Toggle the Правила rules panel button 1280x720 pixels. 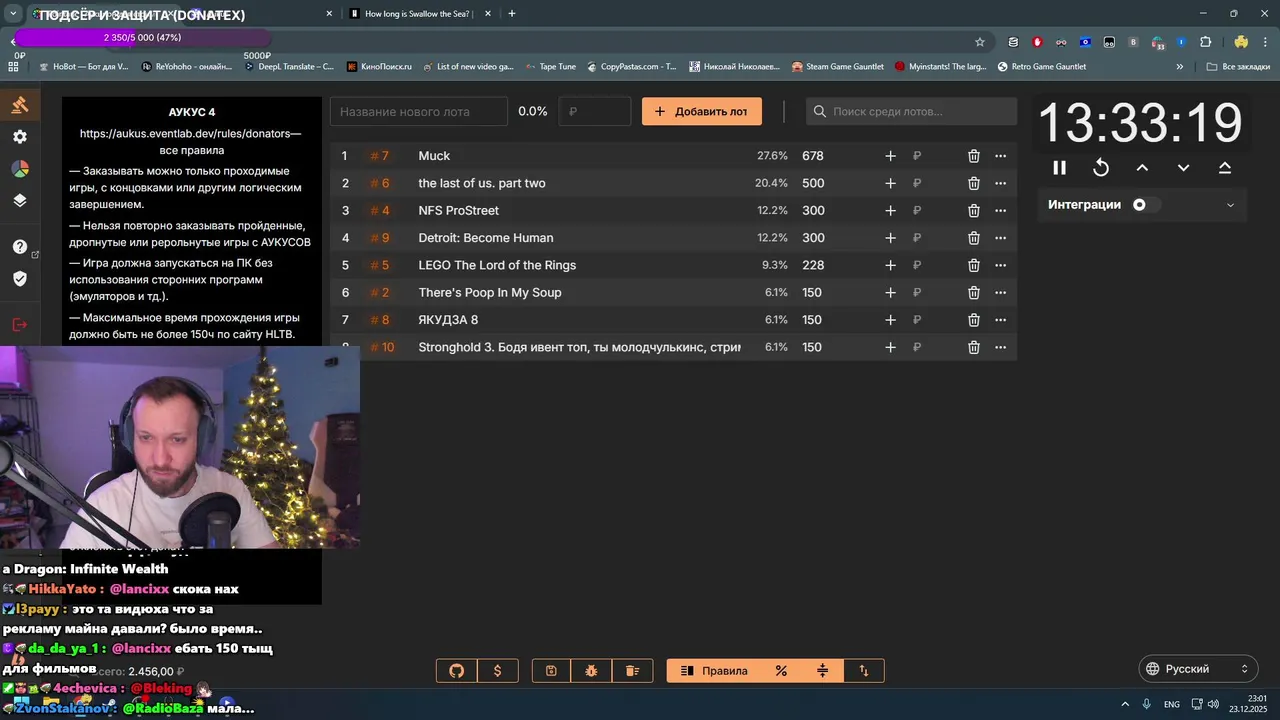714,671
